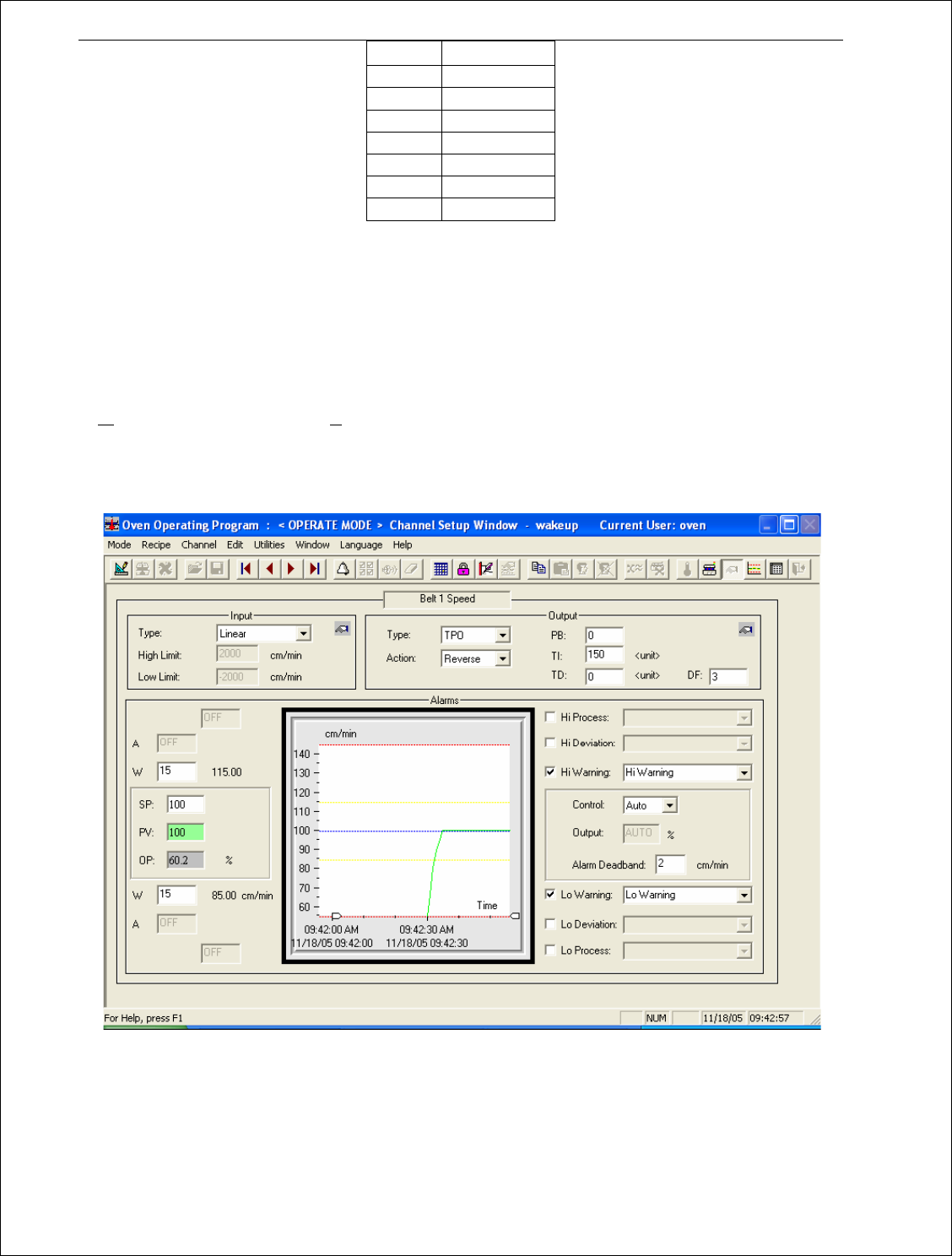Click the small icon in Input group corner
The width and height of the screenshot is (952, 1256).
click(x=342, y=629)
